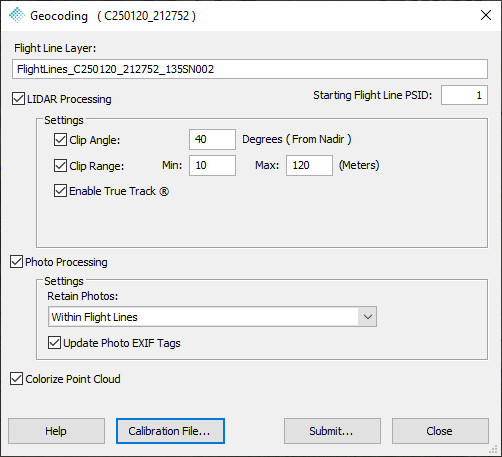The width and height of the screenshot is (502, 457).
Task: Focus the Starting Flight Line PSID field
Action: click(x=464, y=95)
